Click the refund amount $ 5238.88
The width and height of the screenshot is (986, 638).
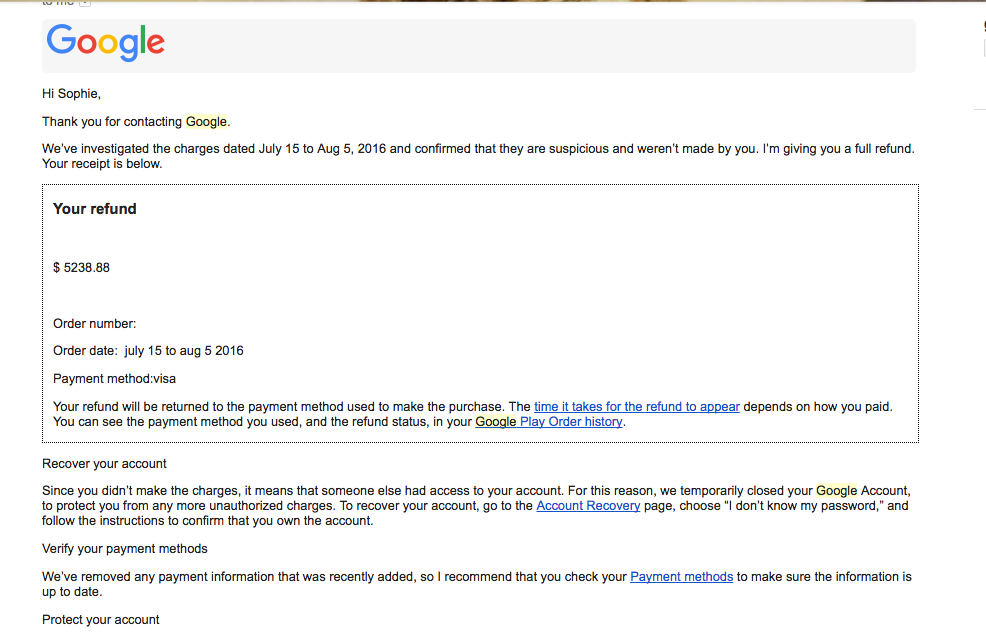pyautogui.click(x=81, y=268)
